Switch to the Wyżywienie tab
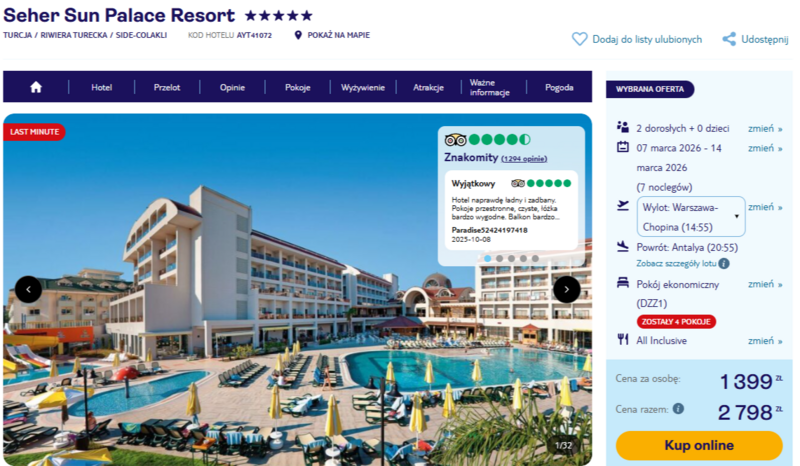This screenshot has width=800, height=466. click(x=363, y=87)
